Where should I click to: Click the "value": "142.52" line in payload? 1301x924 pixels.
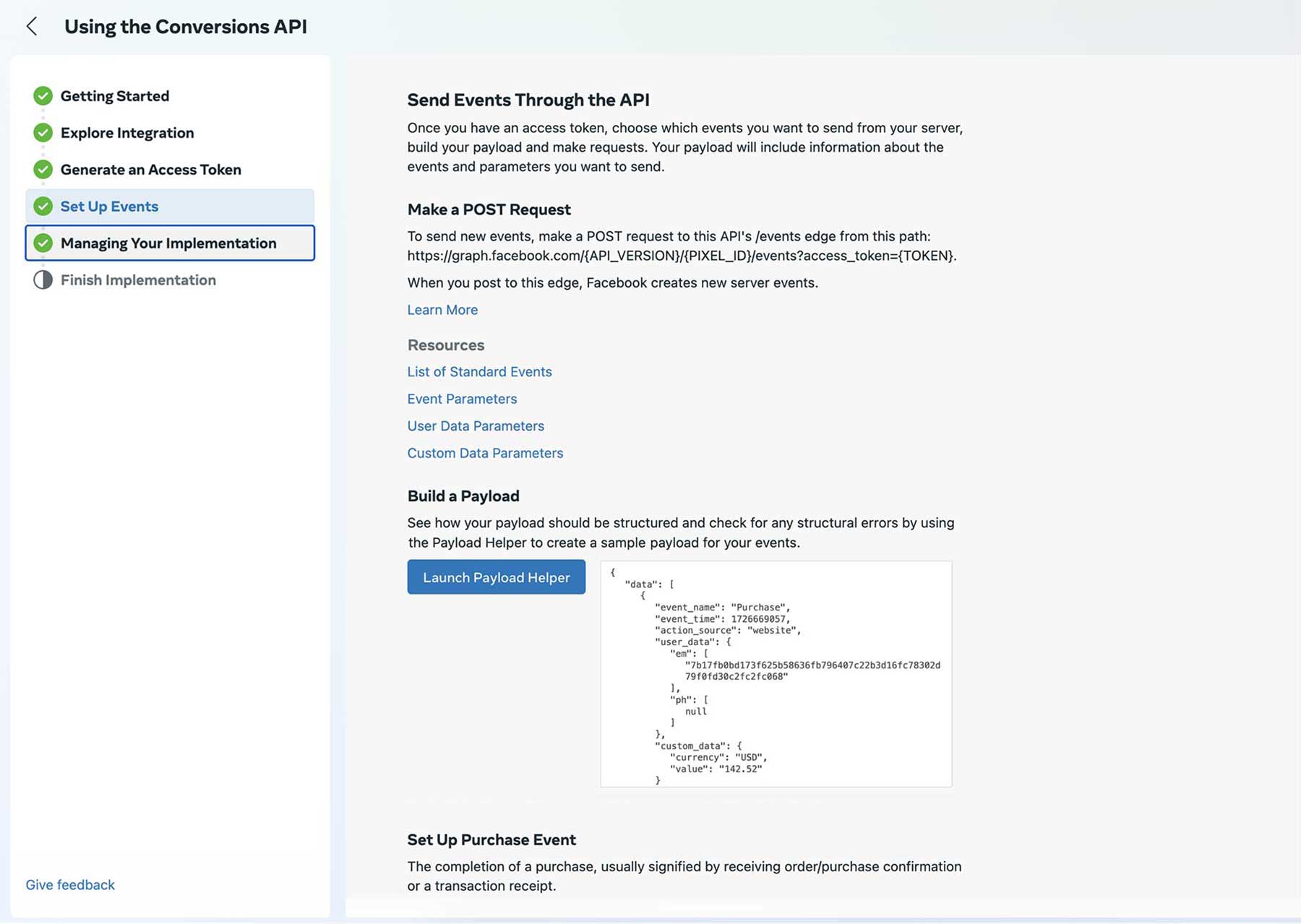(716, 769)
